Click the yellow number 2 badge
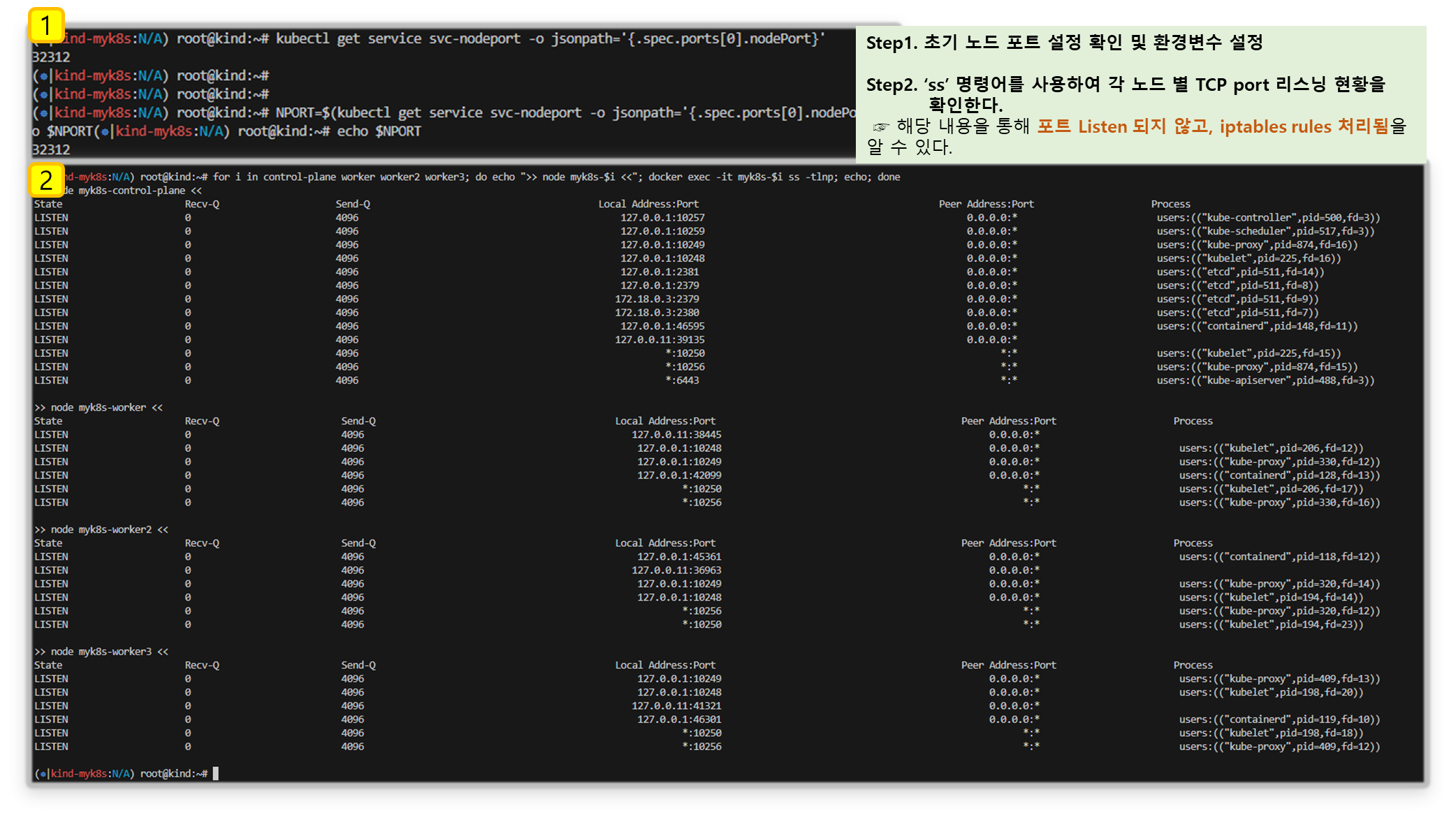Image resolution: width=1456 pixels, height=820 pixels. click(x=46, y=181)
